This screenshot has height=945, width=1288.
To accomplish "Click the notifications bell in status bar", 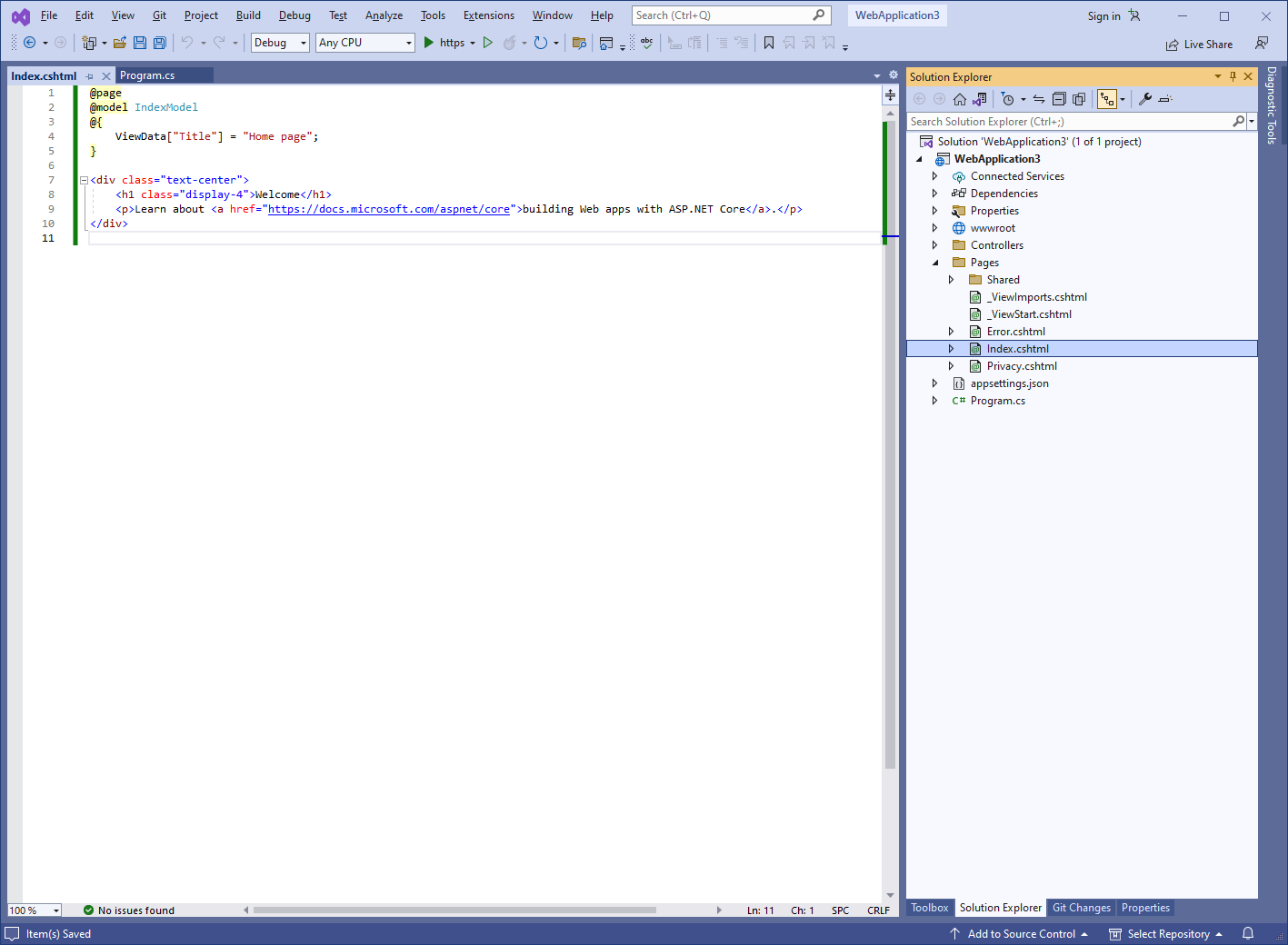I will pos(1248,934).
